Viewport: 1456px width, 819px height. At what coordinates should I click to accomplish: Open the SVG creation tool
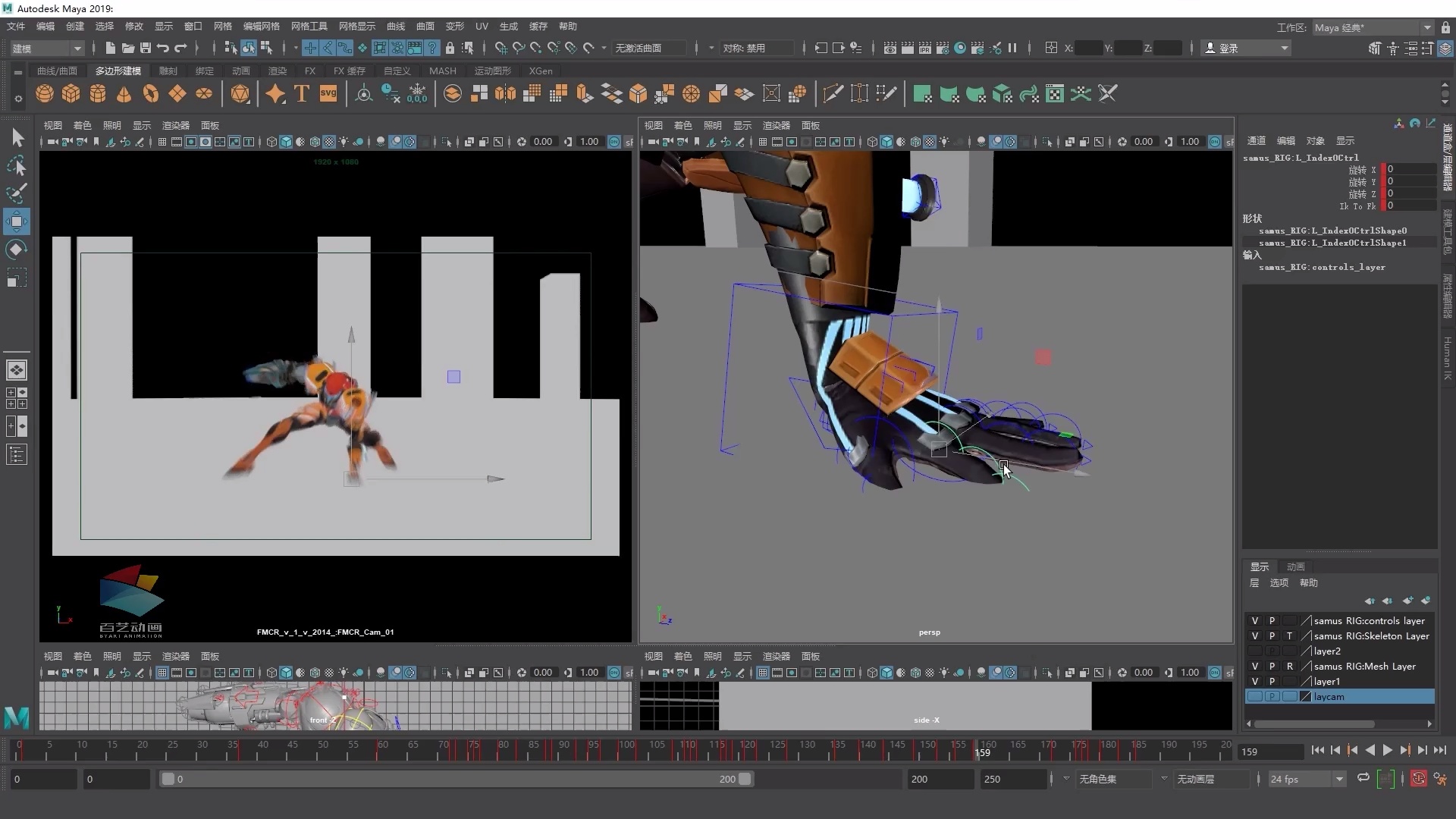click(328, 93)
